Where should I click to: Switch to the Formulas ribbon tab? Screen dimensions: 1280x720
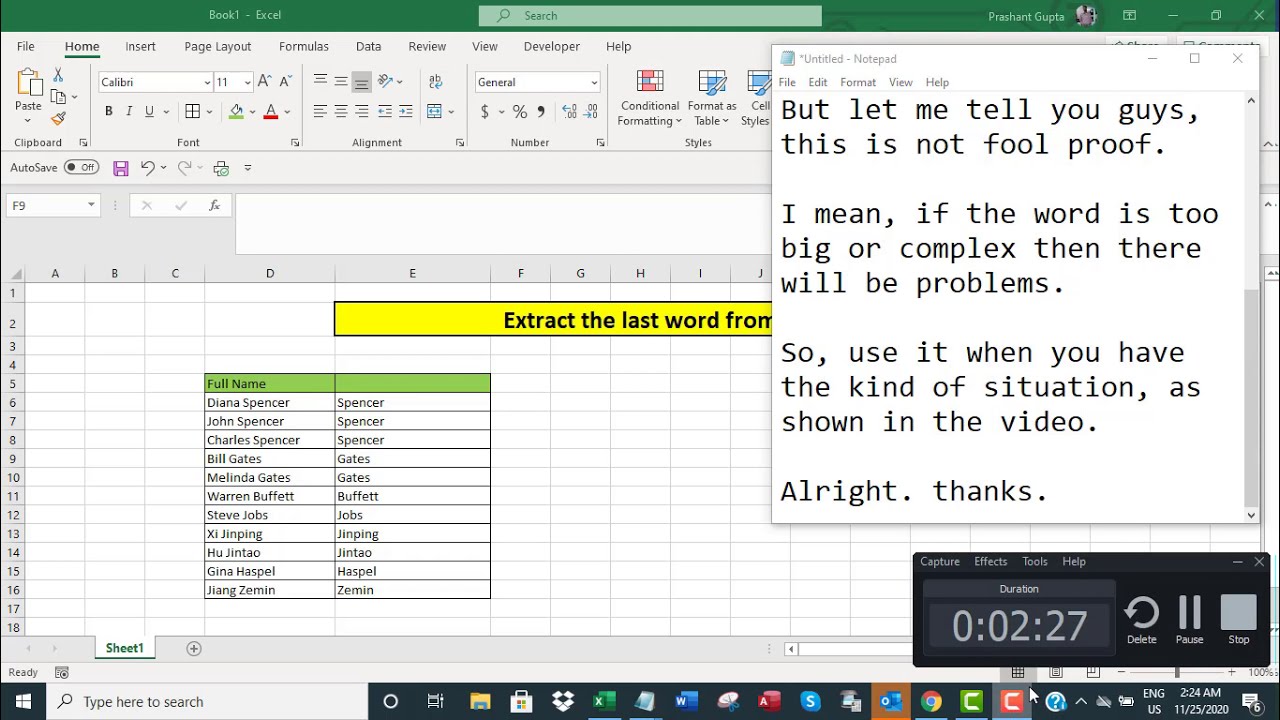(x=304, y=46)
